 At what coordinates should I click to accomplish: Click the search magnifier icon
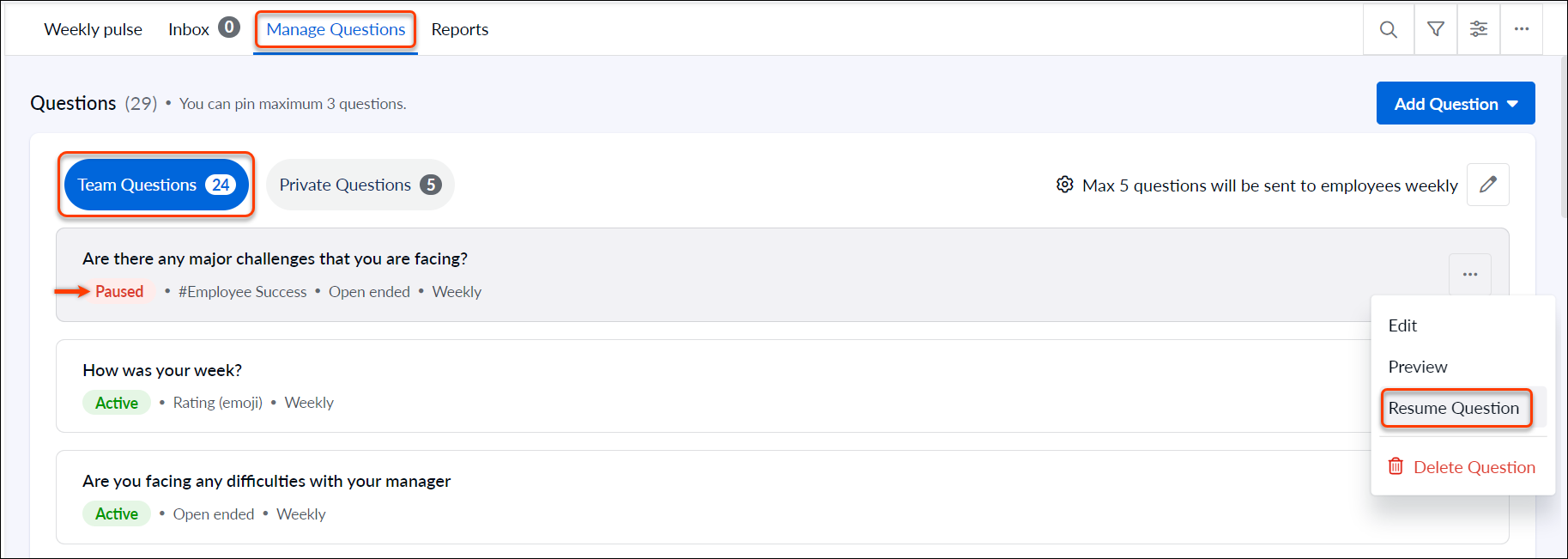pos(1388,30)
